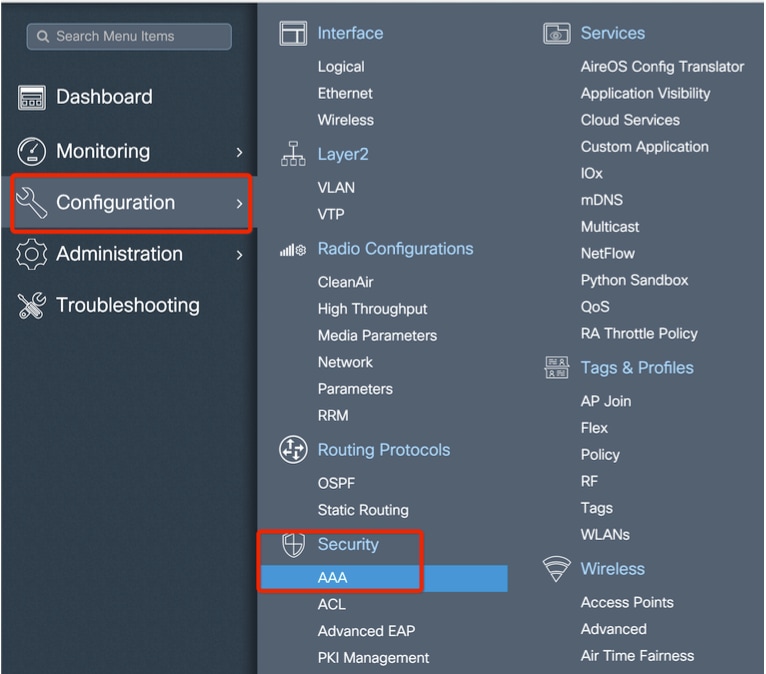Expand the Monitoring menu arrow
The width and height of the screenshot is (766, 674).
click(x=239, y=152)
